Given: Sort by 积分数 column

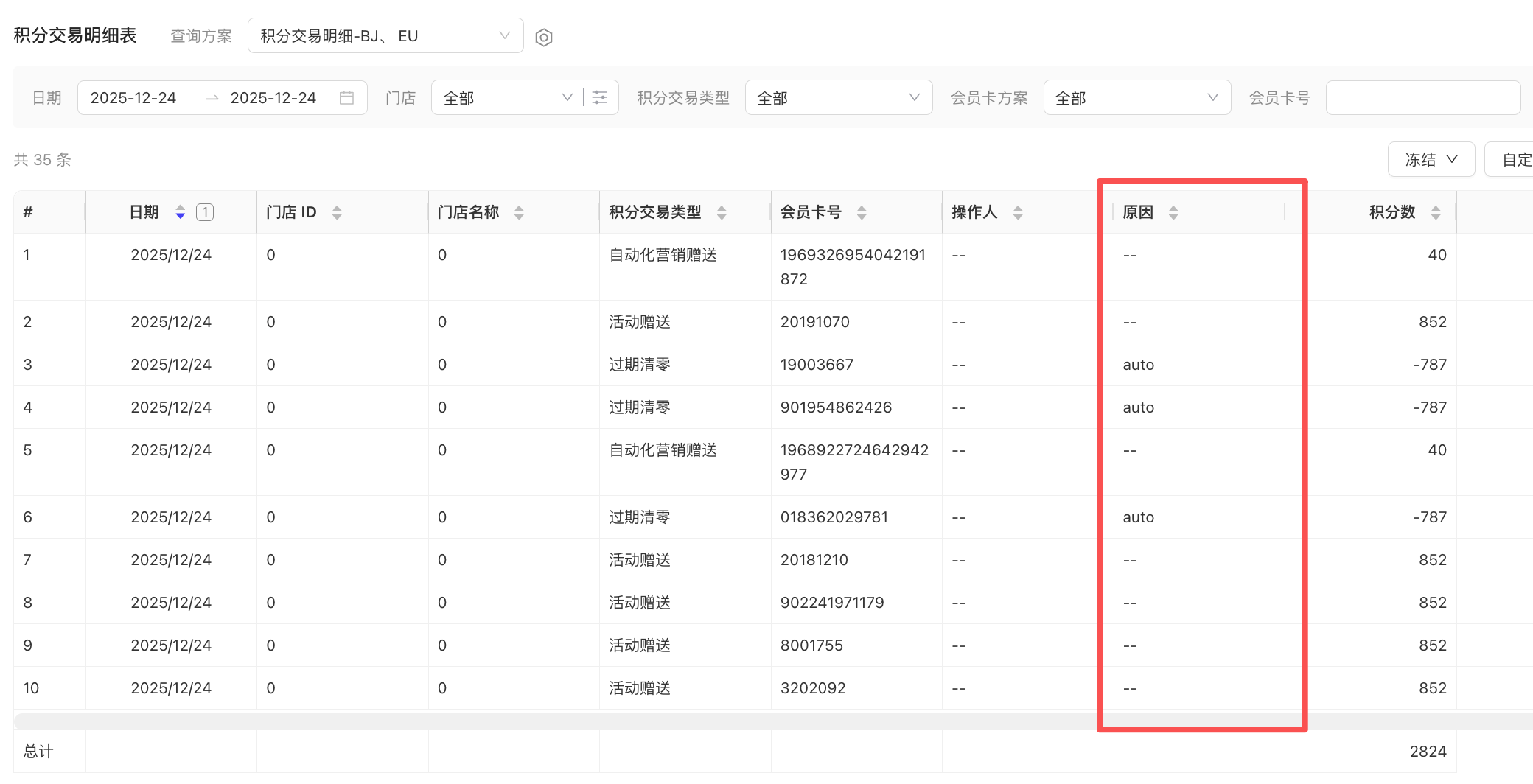Looking at the screenshot, I should pyautogui.click(x=1436, y=213).
